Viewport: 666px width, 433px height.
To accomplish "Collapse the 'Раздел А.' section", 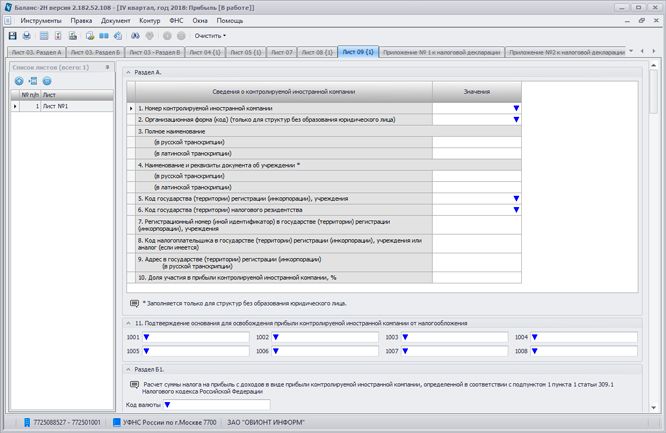I will tap(128, 73).
